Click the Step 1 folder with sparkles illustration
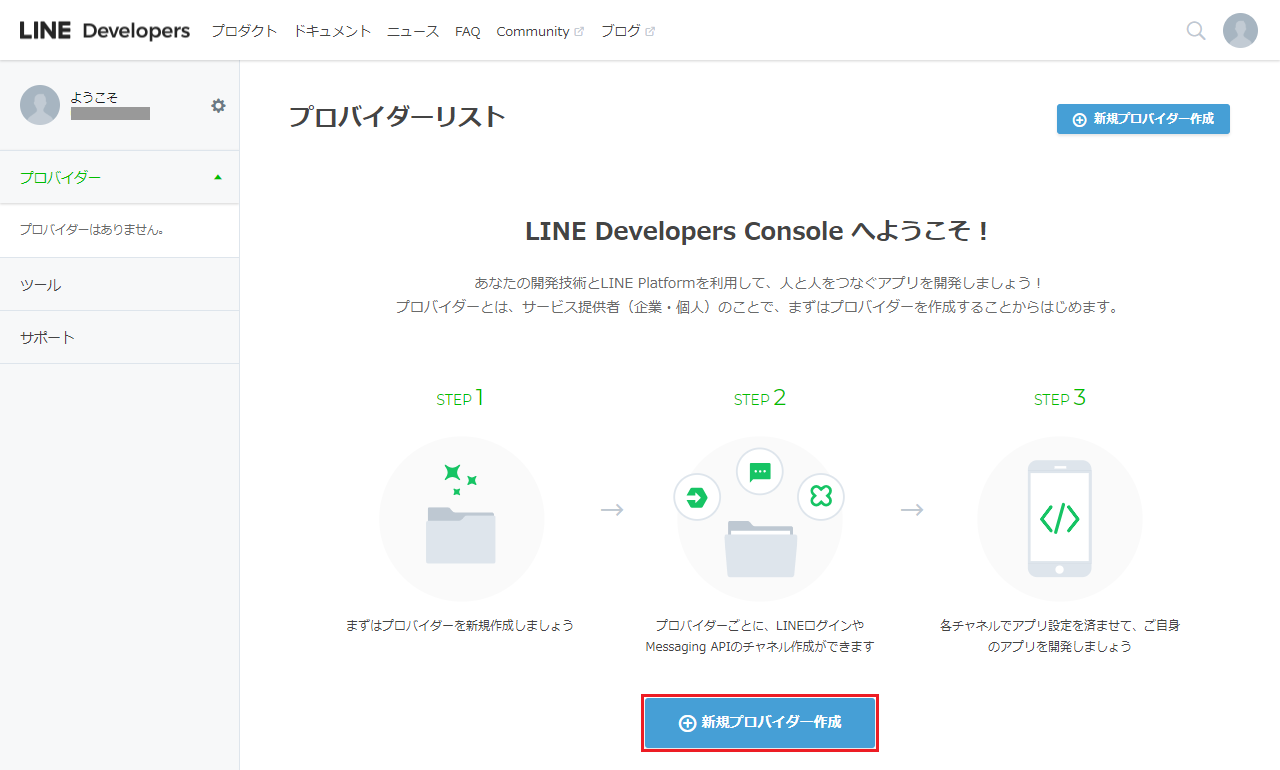This screenshot has width=1280, height=770. [x=461, y=519]
